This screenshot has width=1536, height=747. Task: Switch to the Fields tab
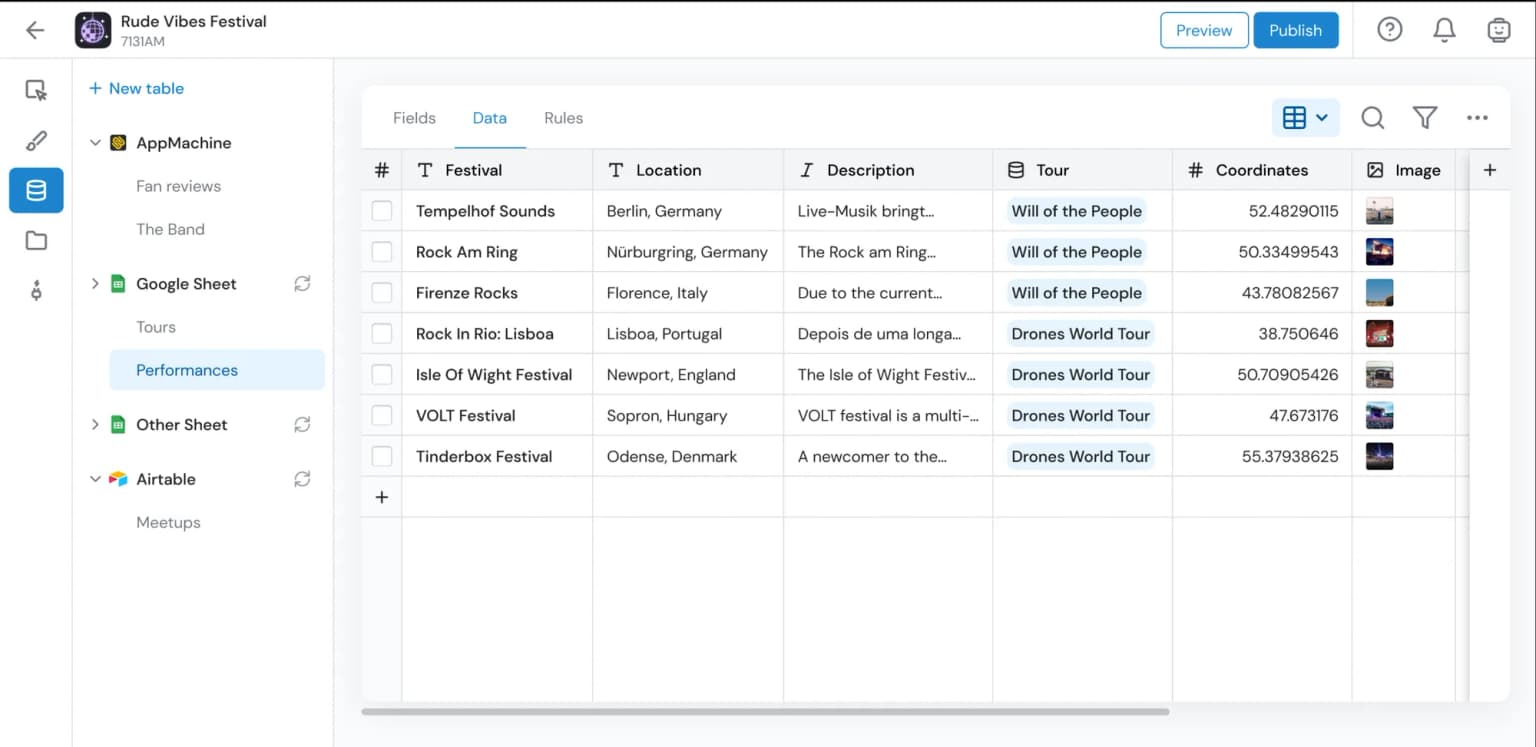[x=414, y=117]
